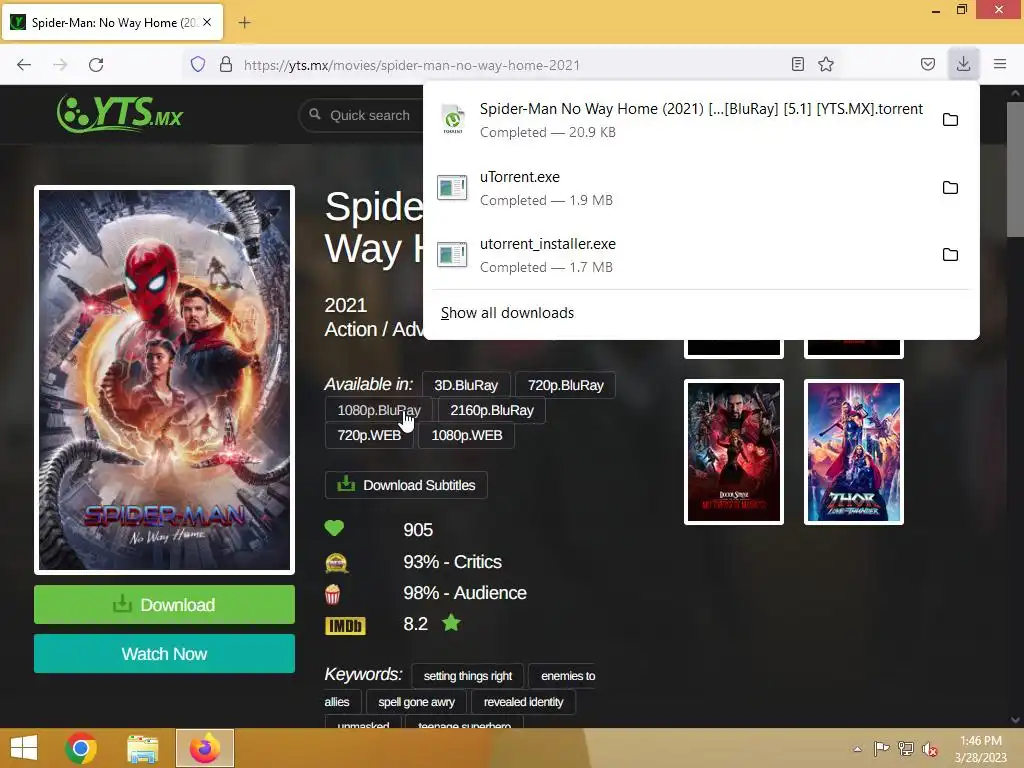The width and height of the screenshot is (1024, 768).
Task: Open tracking protection shield icon
Action: click(198, 64)
